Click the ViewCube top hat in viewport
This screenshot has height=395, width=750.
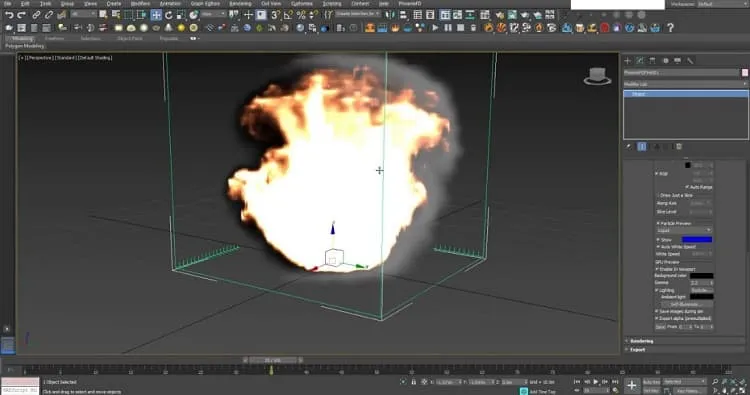click(x=597, y=77)
